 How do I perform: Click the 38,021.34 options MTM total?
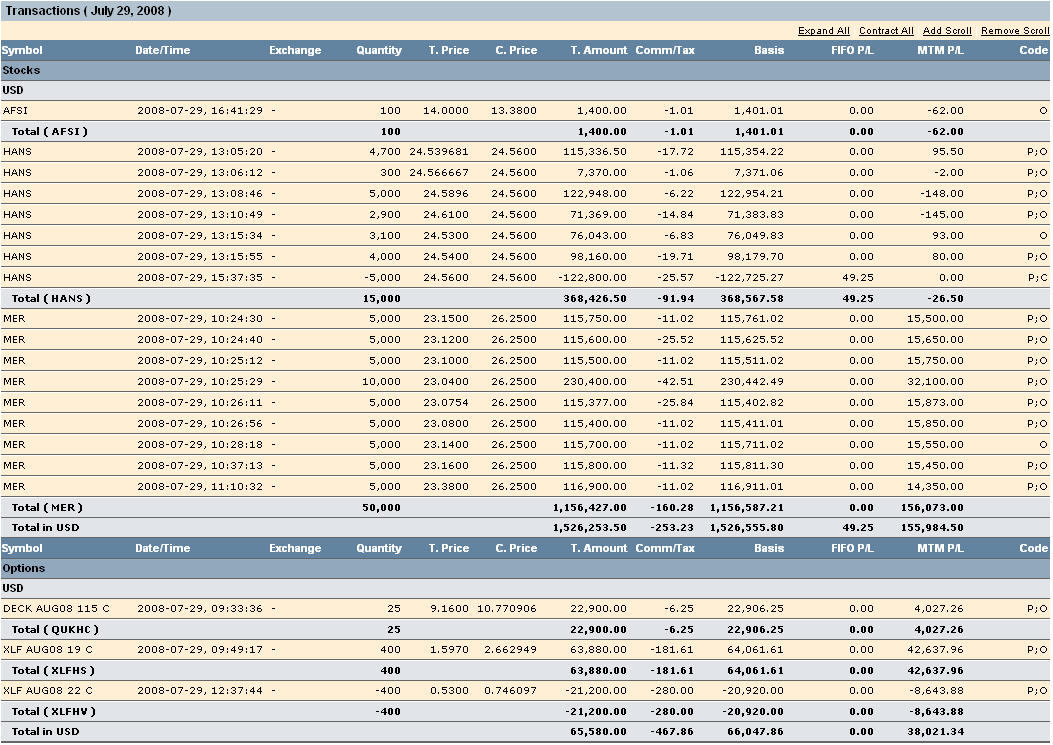coord(935,732)
